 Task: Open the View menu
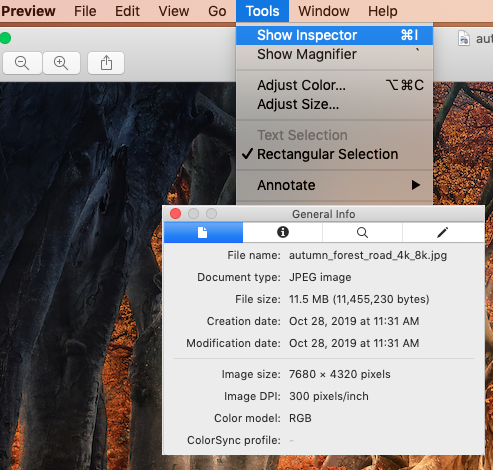point(174,11)
